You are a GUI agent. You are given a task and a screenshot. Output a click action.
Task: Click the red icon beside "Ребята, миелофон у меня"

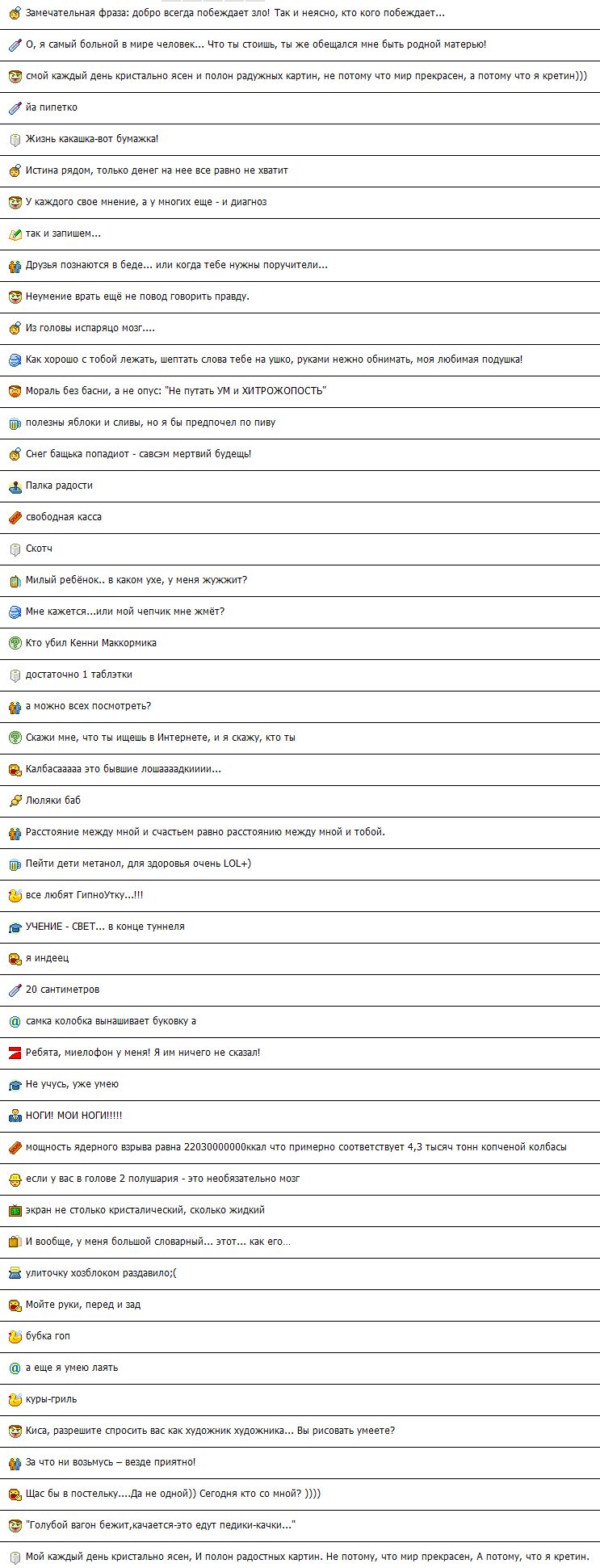pos(15,1053)
